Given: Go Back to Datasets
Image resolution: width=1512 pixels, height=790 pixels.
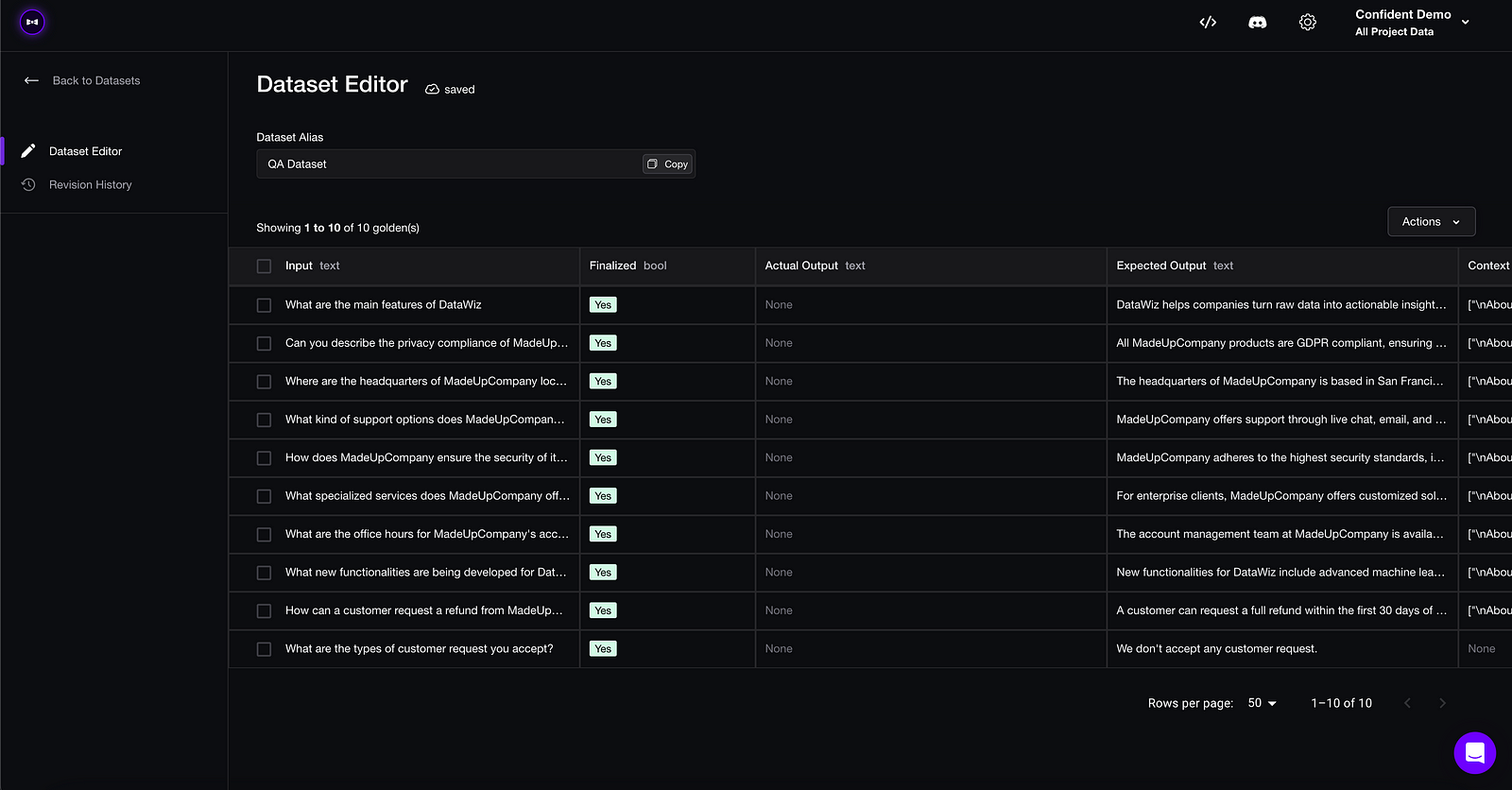Looking at the screenshot, I should [x=81, y=80].
